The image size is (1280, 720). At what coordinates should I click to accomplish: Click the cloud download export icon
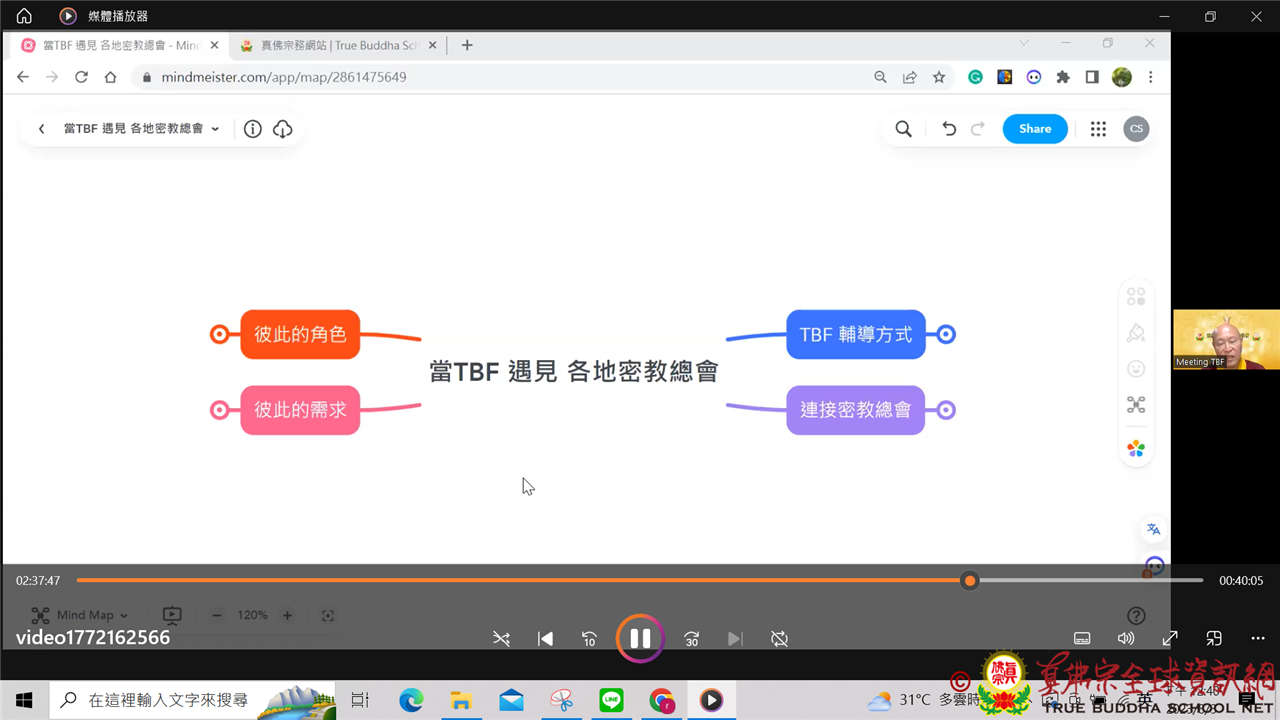(283, 129)
